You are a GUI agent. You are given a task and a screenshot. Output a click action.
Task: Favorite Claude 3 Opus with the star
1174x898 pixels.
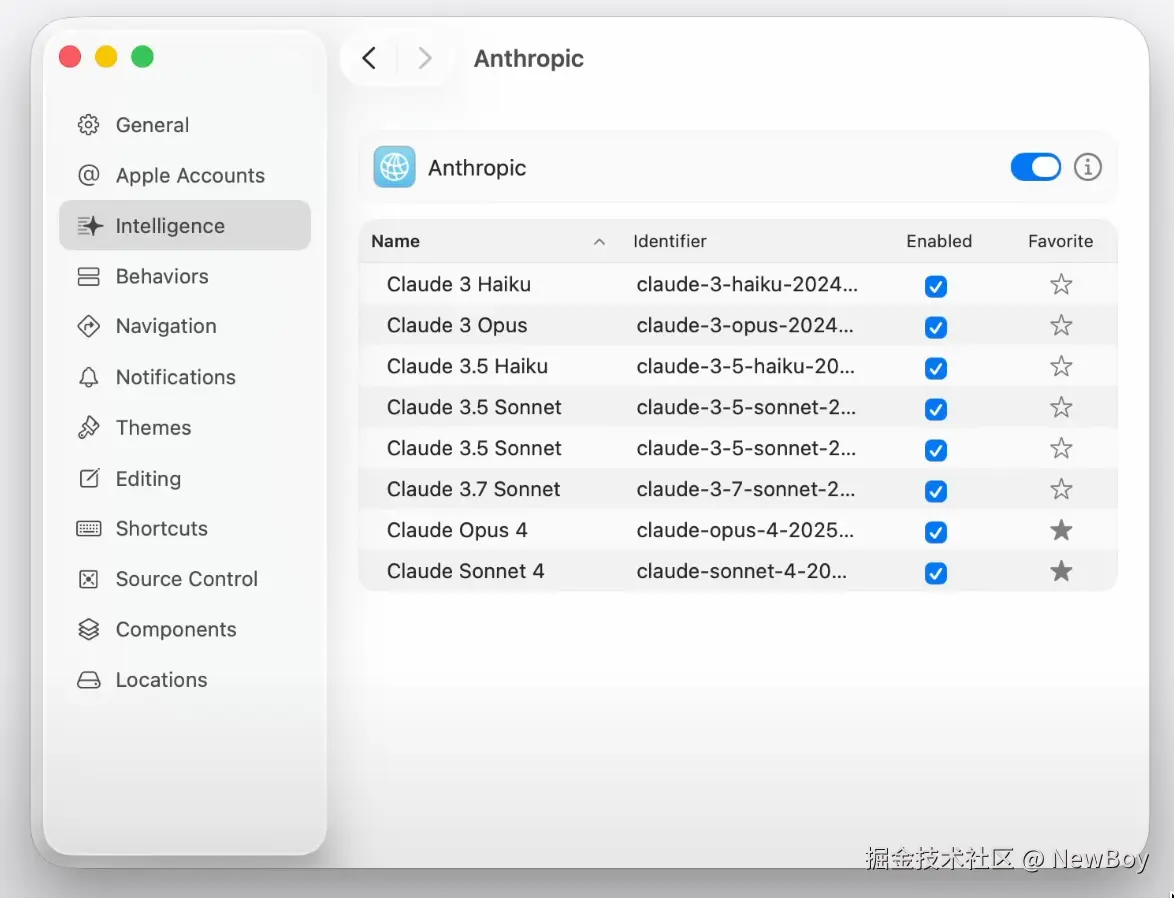pyautogui.click(x=1061, y=325)
